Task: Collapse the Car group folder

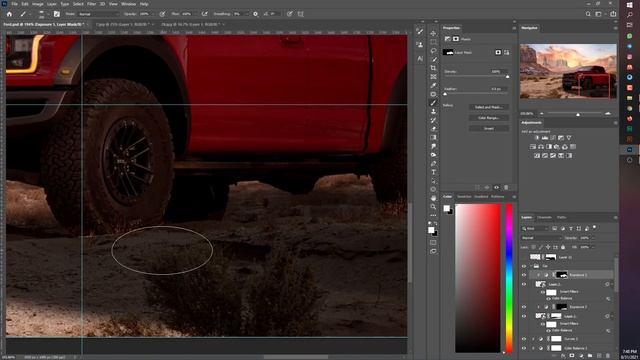Action: point(531,266)
